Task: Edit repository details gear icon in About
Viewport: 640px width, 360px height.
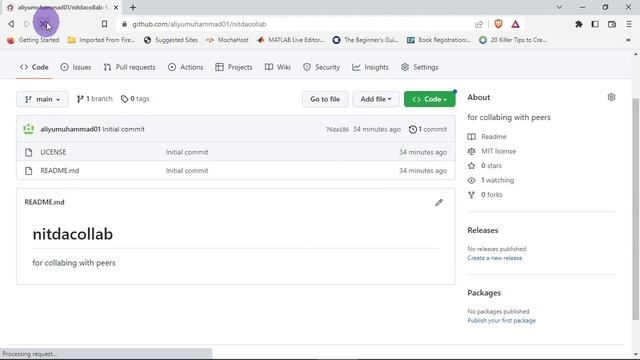Action: [x=611, y=97]
